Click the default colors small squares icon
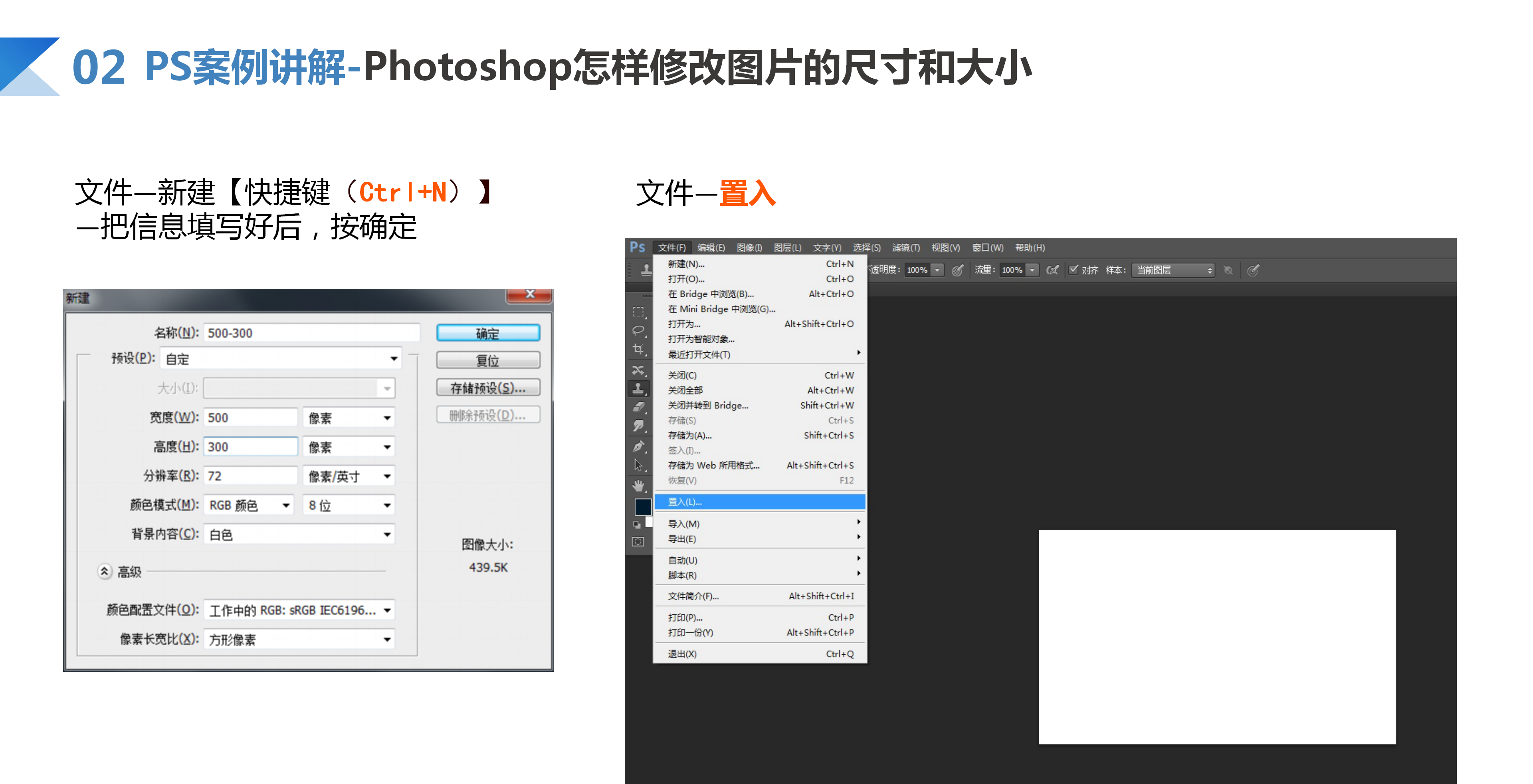Viewport: 1533px width, 784px height. tap(637, 525)
